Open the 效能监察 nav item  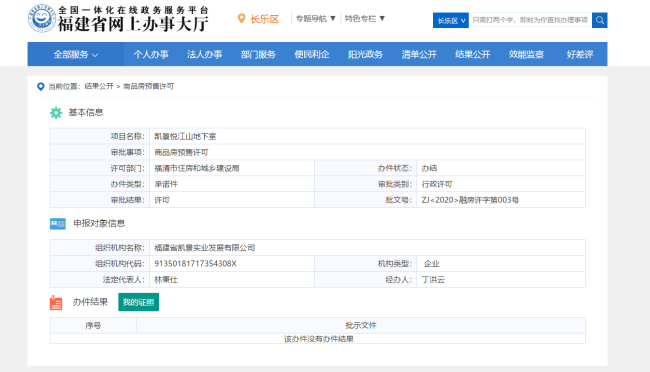pyautogui.click(x=526, y=54)
